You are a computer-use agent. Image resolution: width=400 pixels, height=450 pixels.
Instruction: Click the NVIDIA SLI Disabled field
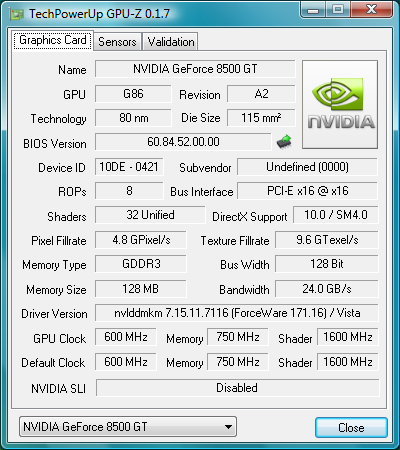237,388
